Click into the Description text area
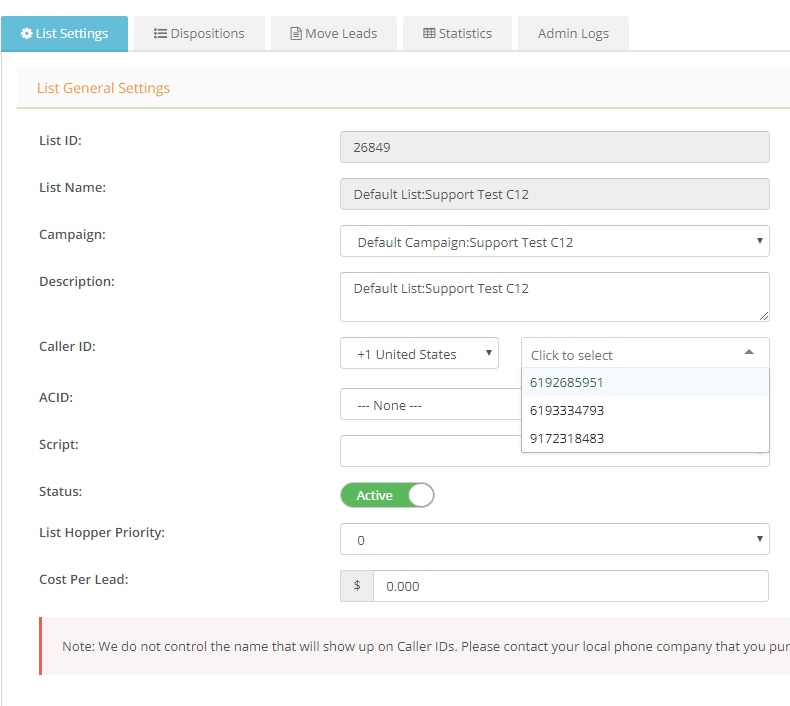The image size is (790, 706). coord(555,297)
